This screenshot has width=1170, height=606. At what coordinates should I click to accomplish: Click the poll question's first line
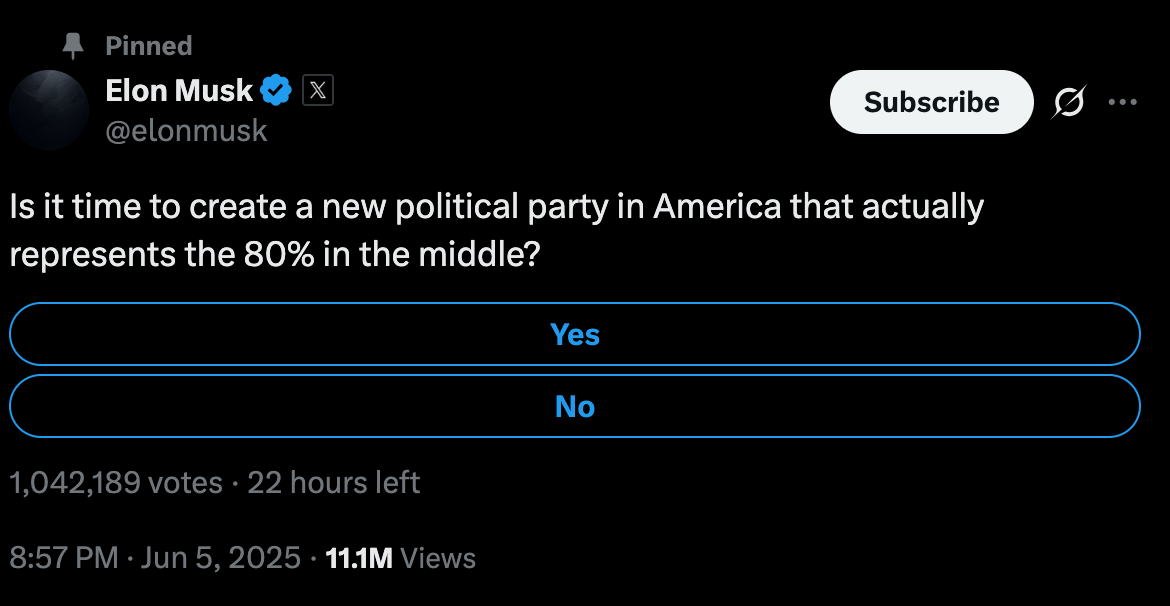click(x=497, y=207)
